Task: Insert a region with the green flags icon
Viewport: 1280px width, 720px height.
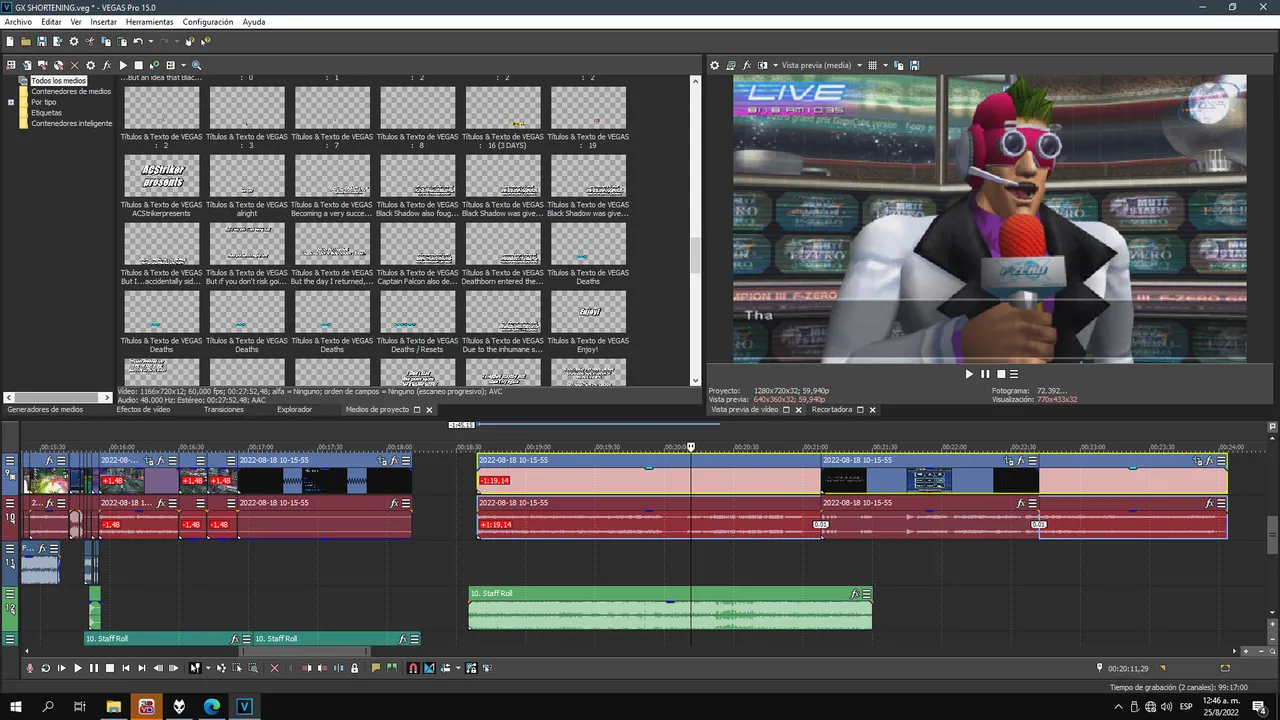Action: 392,668
